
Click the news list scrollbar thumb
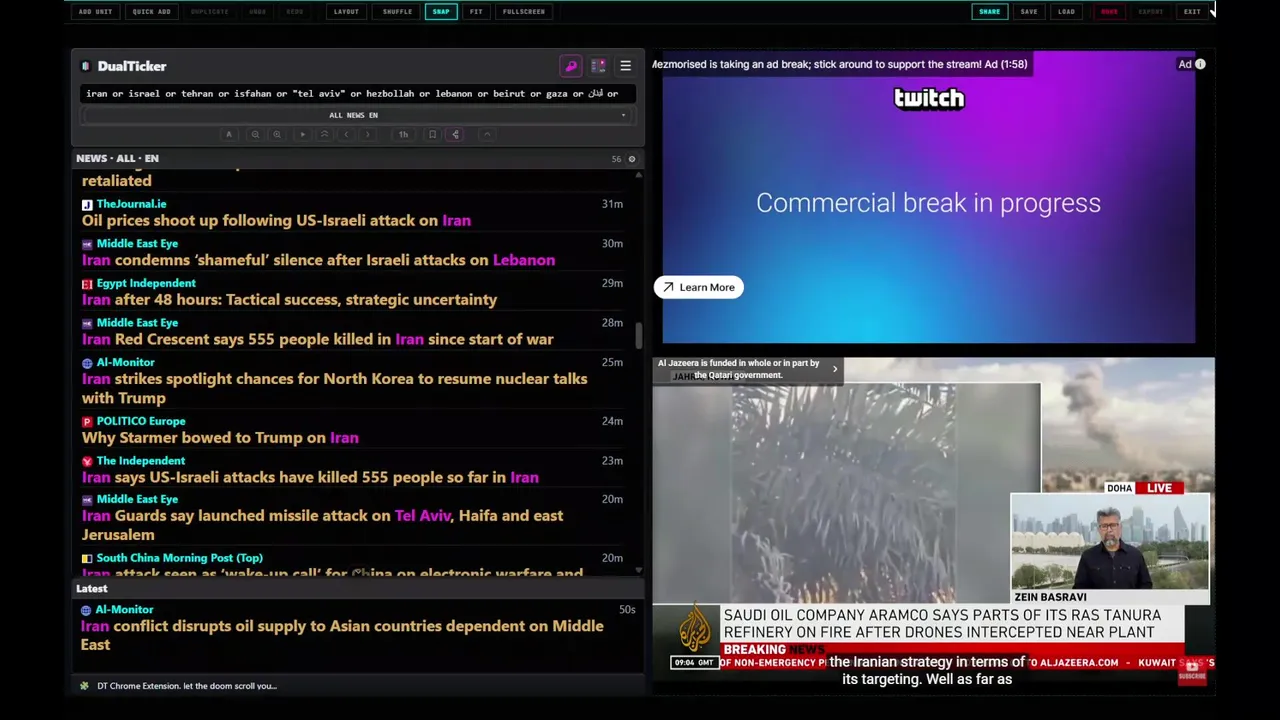(638, 336)
